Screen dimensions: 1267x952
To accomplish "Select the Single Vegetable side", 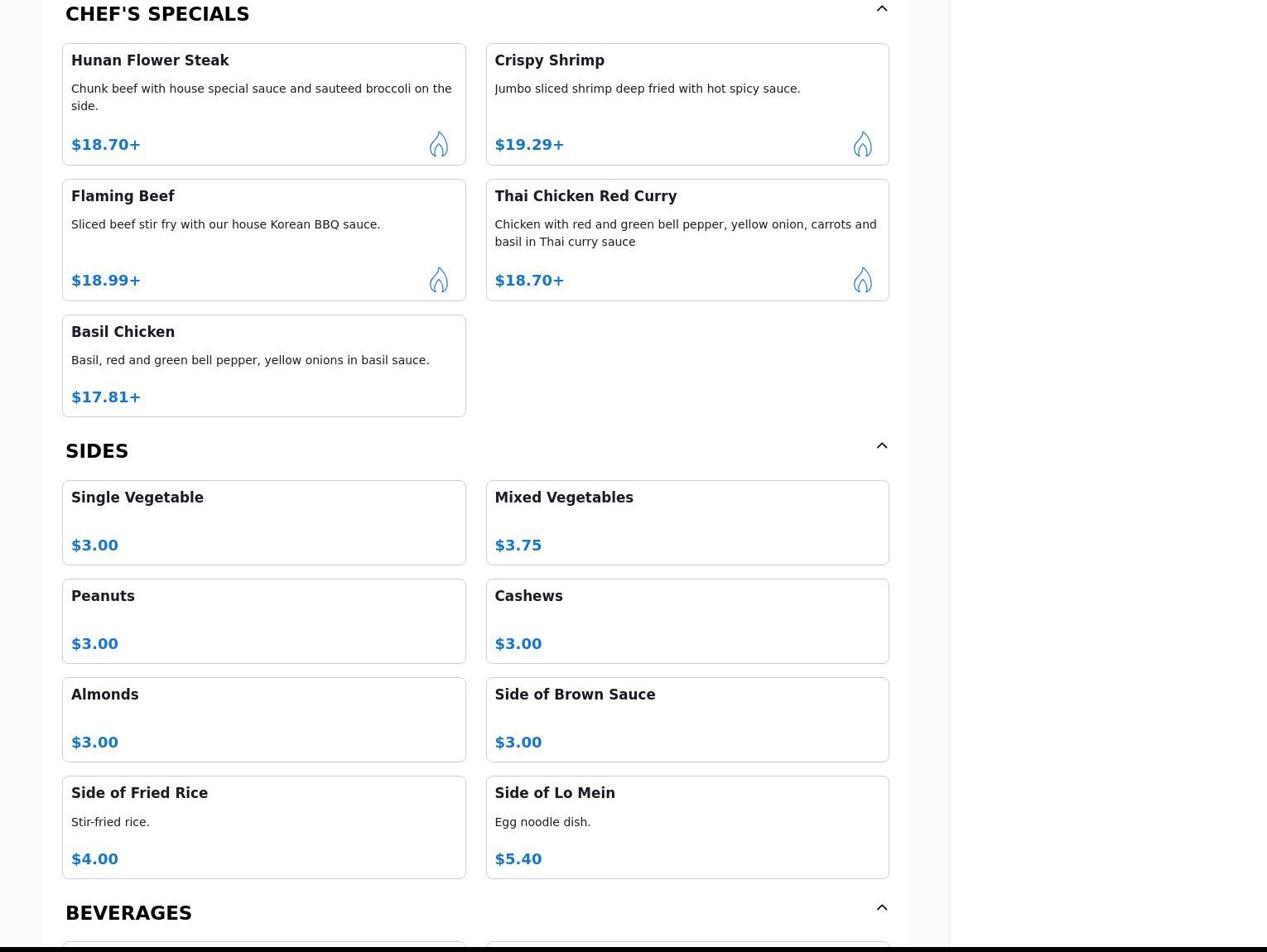I will (263, 522).
